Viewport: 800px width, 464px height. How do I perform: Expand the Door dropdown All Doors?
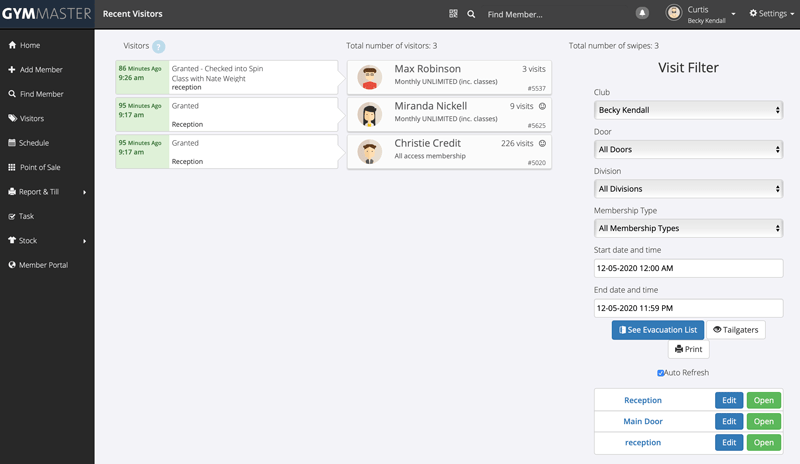pos(688,149)
